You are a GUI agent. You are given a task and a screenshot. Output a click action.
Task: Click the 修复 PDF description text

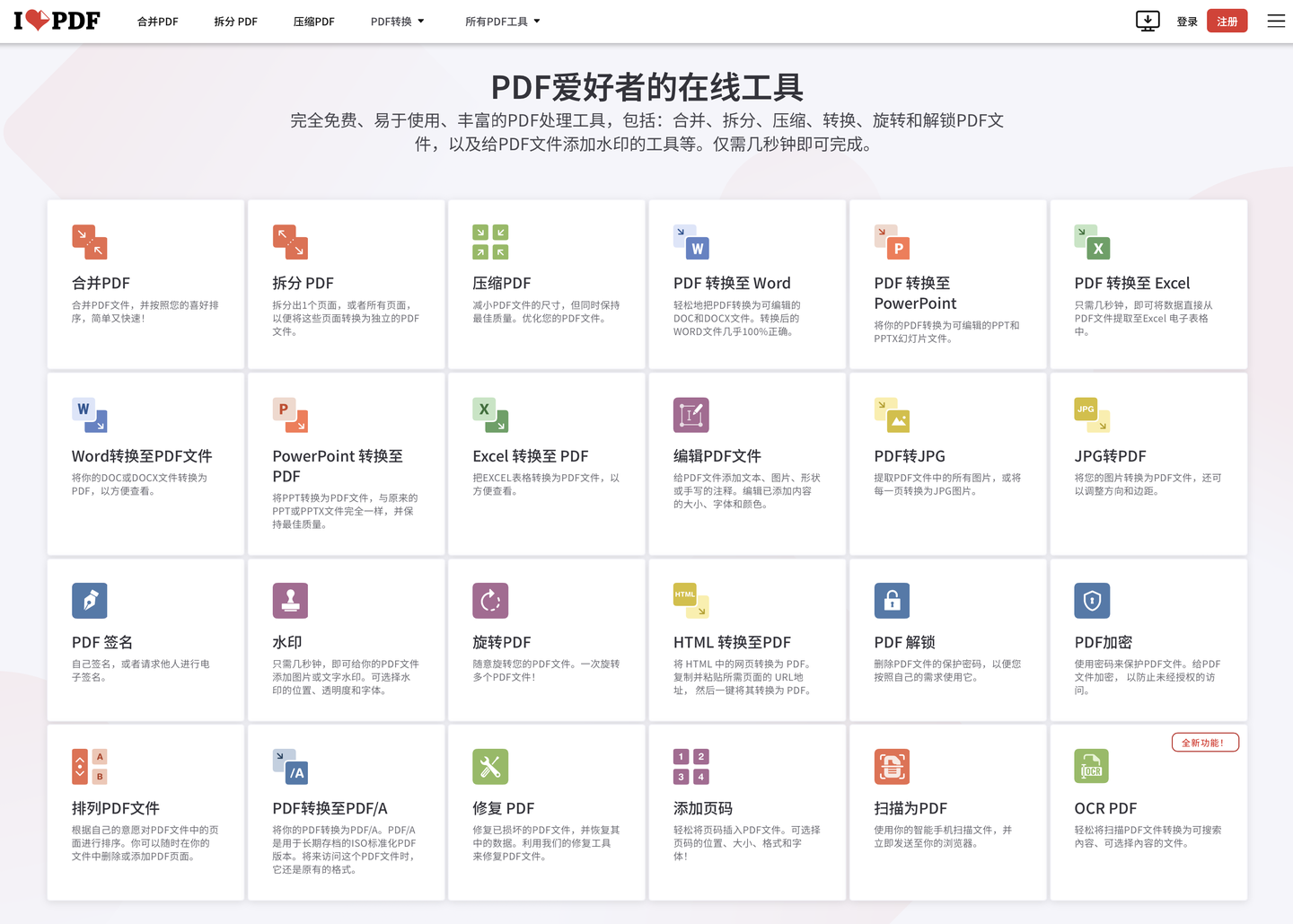click(x=546, y=843)
